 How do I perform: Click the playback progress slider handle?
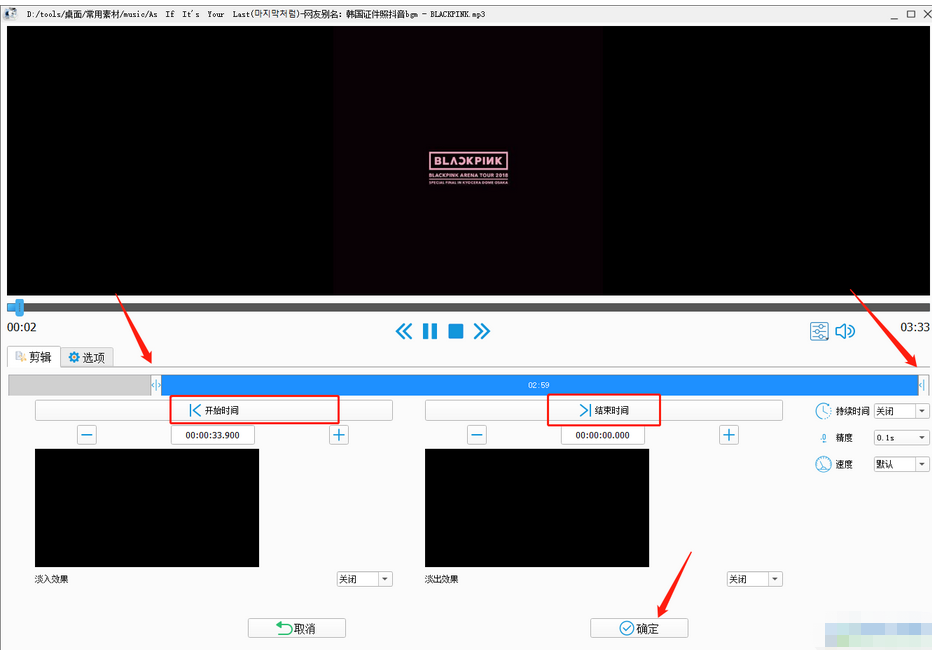click(x=16, y=307)
